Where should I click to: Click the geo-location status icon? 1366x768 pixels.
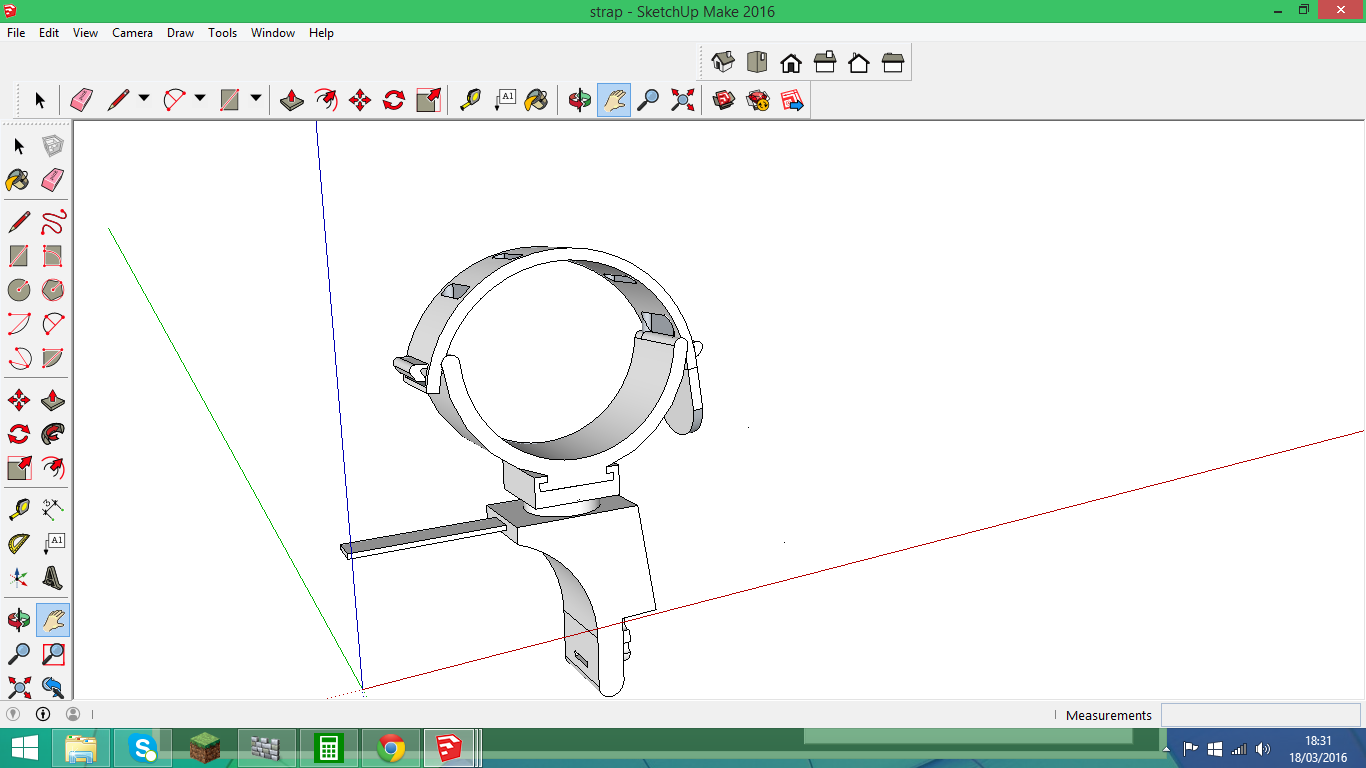13,714
